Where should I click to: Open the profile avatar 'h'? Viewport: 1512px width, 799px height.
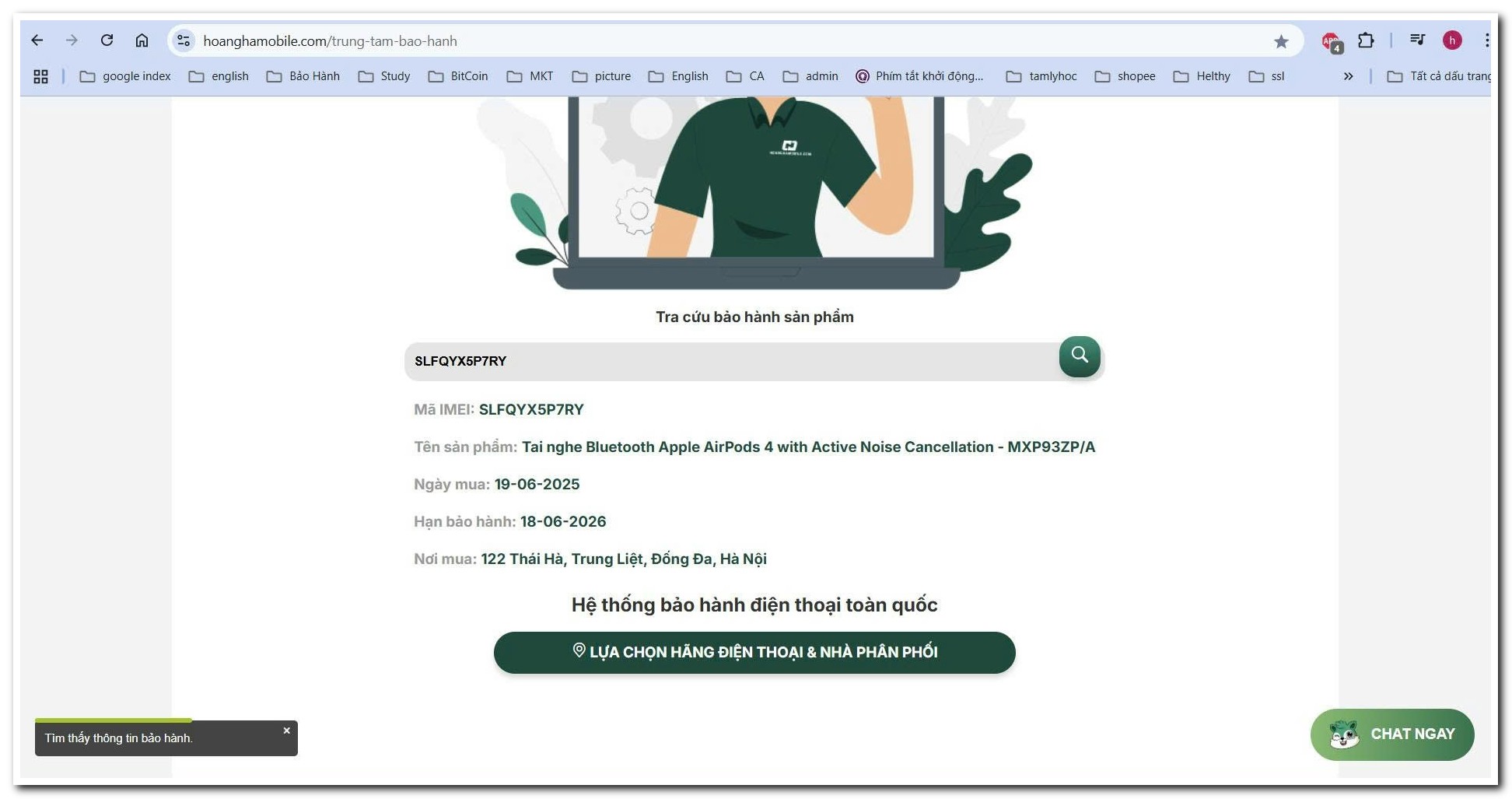1452,40
